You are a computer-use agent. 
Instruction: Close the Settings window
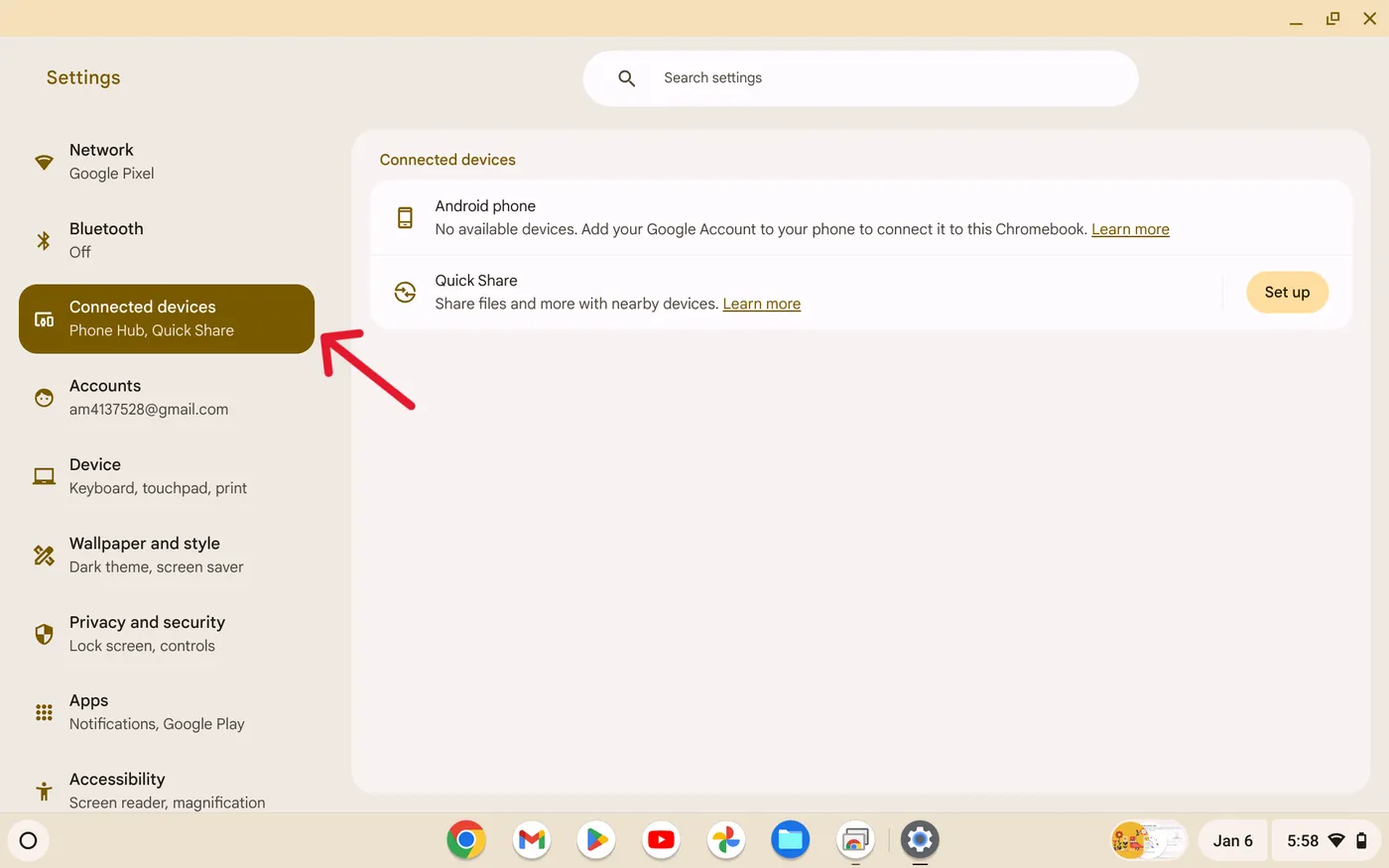(1369, 19)
